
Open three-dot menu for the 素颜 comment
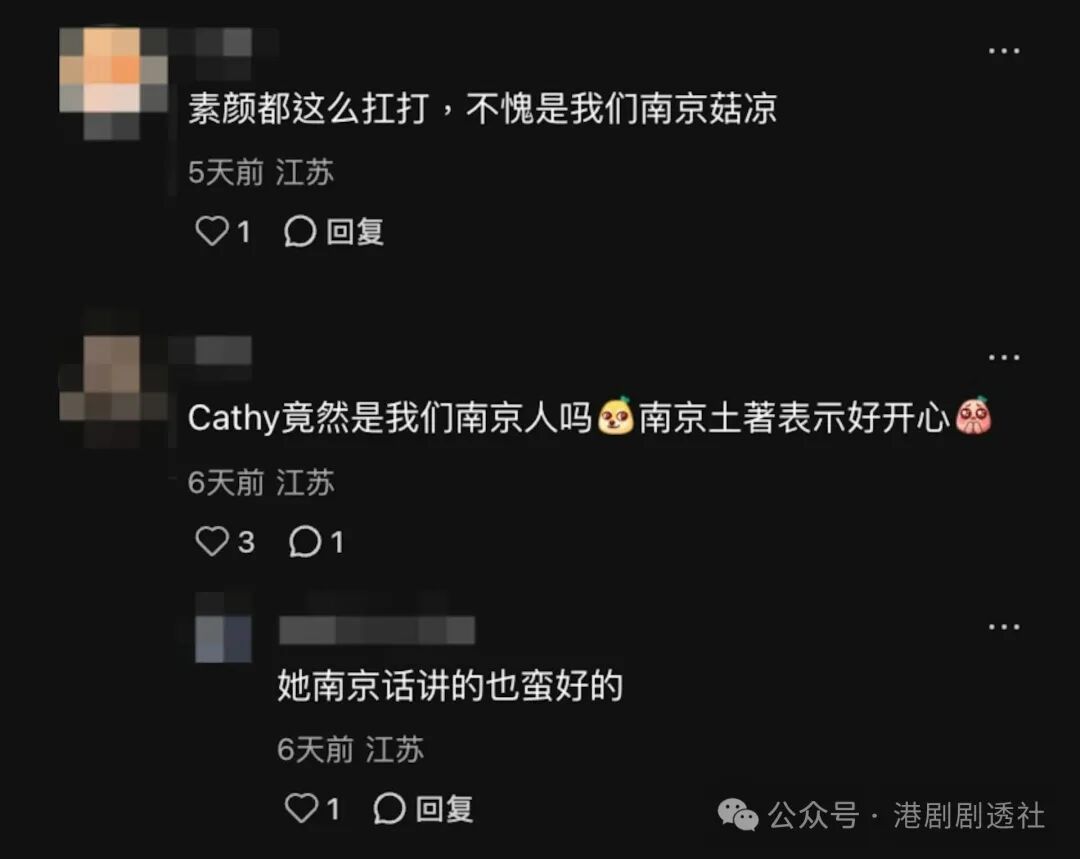point(1004,50)
